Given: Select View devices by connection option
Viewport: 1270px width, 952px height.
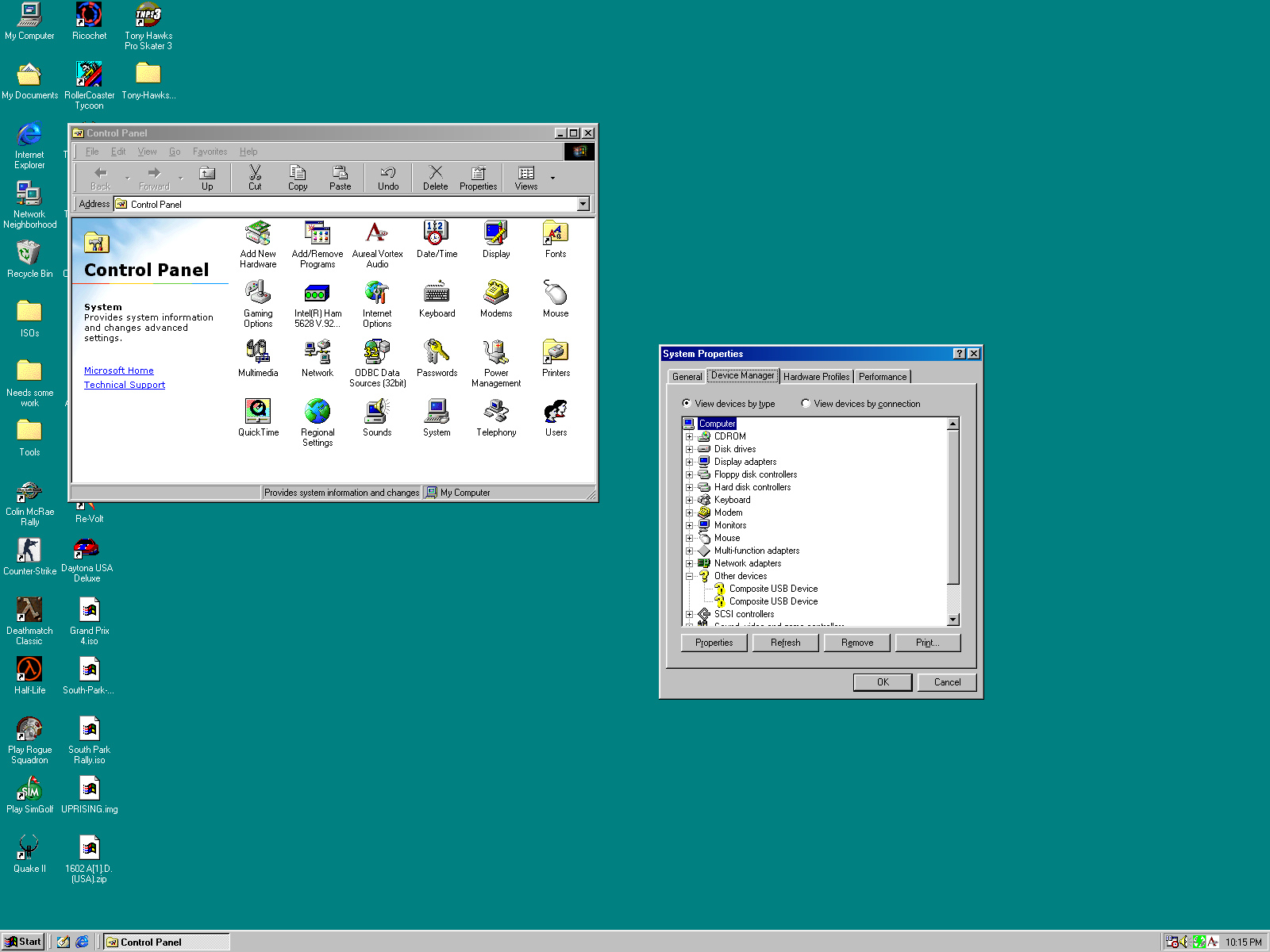Looking at the screenshot, I should 806,404.
